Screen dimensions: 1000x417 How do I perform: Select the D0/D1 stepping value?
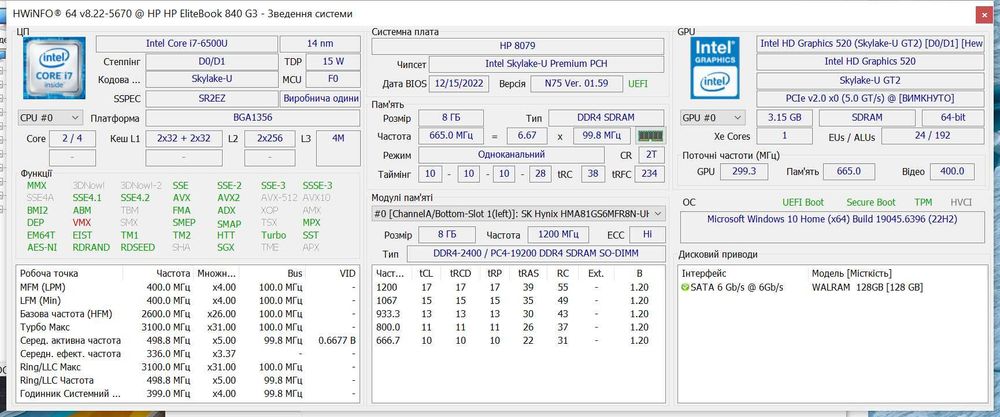(x=212, y=62)
